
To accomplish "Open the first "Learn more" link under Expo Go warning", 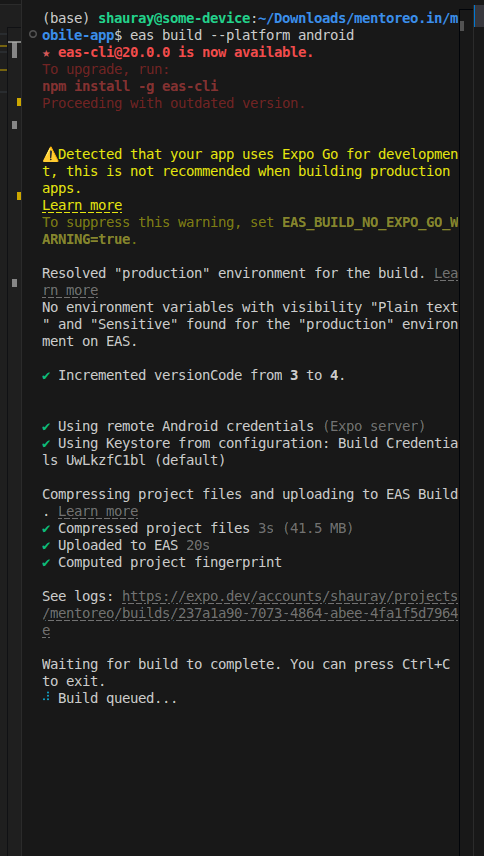I will (x=82, y=206).
